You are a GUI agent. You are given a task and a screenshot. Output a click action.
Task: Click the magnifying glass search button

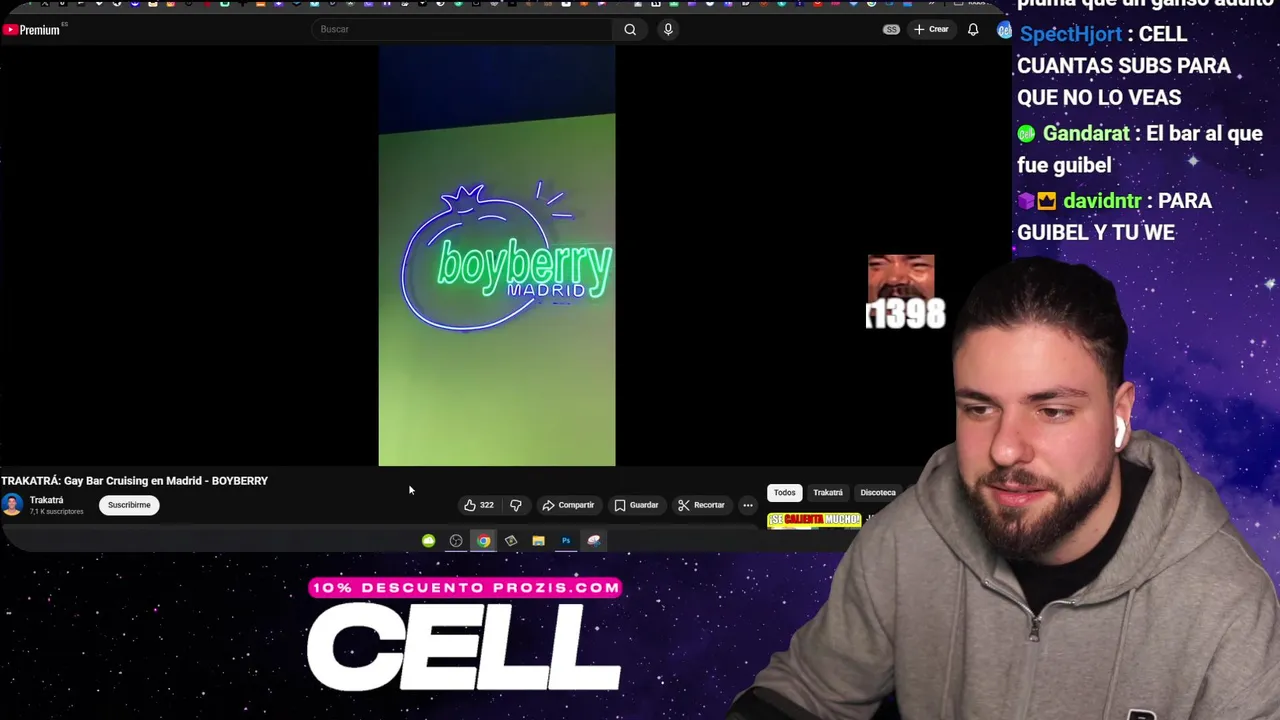tap(630, 29)
